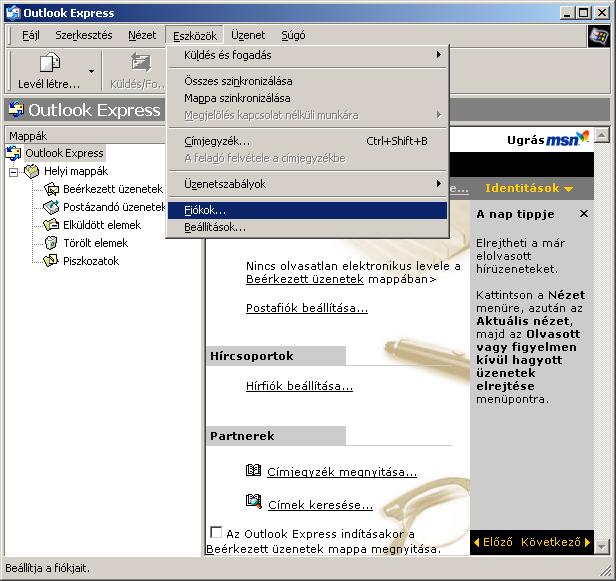Click the Postafiók beállítása… link
This screenshot has height=581, width=616.
point(307,308)
